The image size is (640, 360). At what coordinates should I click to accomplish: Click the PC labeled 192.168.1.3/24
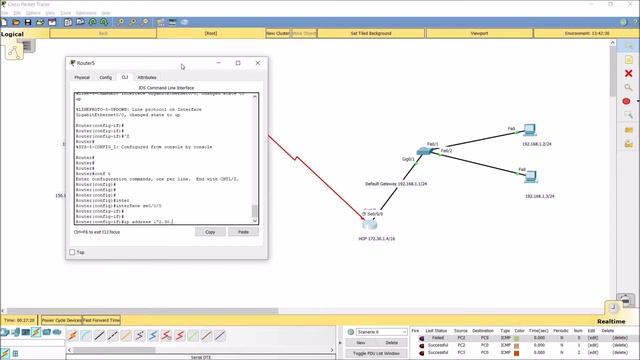pos(531,177)
